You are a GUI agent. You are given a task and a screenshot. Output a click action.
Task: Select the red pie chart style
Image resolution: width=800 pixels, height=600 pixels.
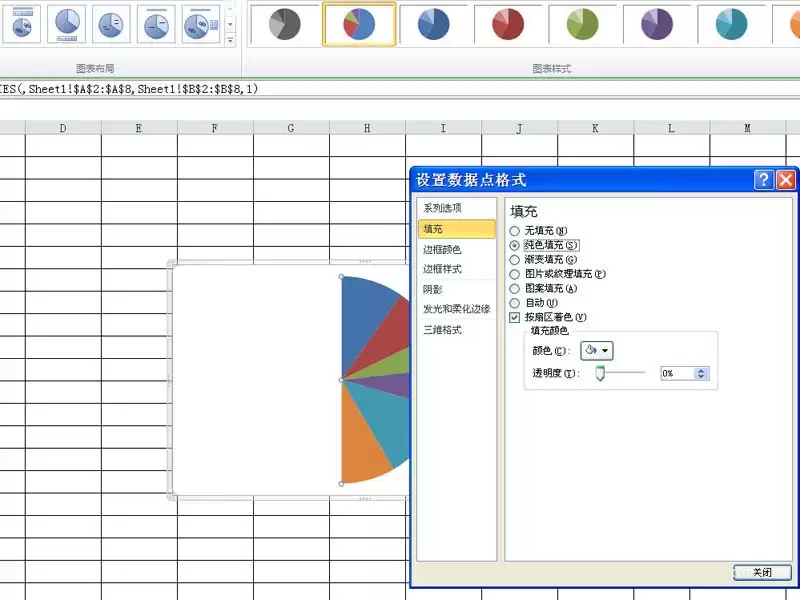(x=508, y=25)
